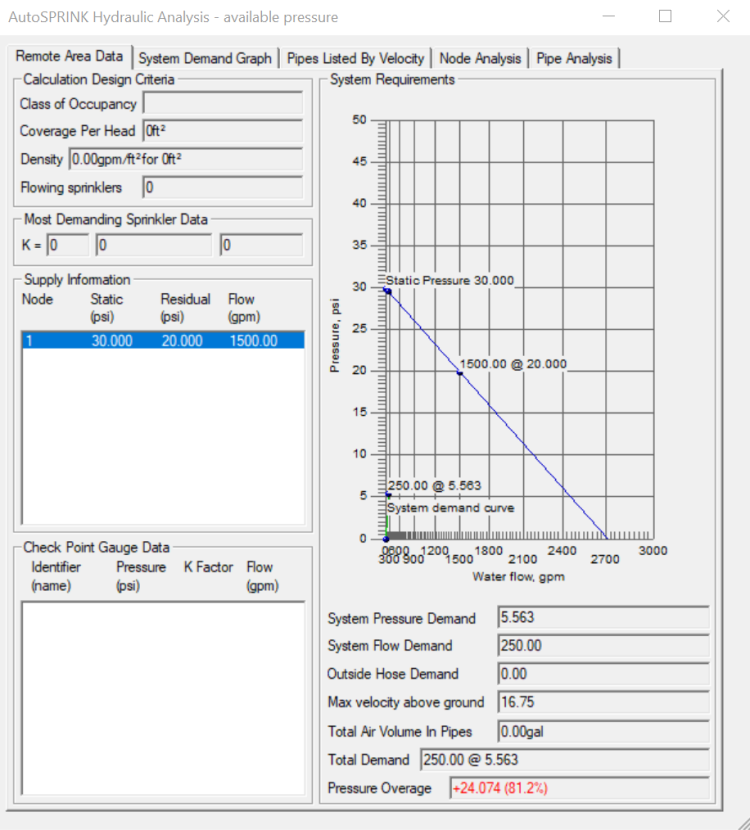Click the Pressure Overage field

[580, 788]
